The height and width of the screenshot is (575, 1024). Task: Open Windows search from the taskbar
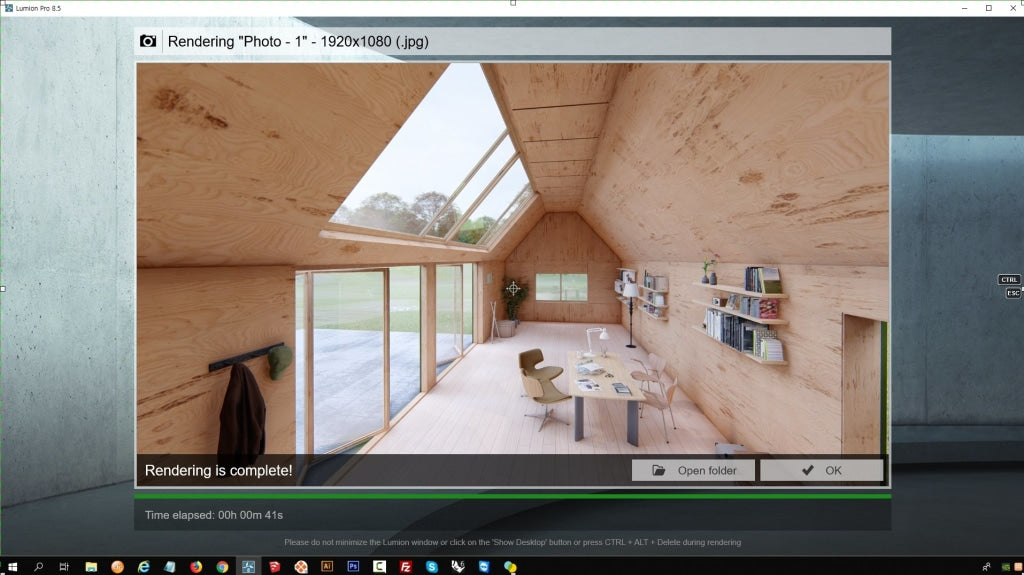pos(39,566)
